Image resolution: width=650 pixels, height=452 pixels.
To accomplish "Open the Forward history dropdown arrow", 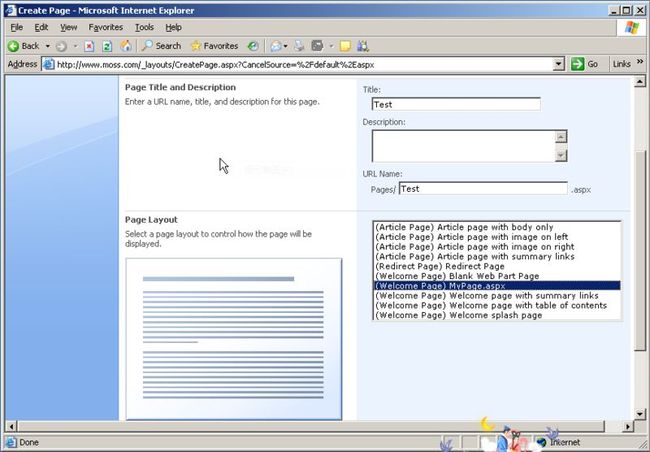I will tap(75, 46).
